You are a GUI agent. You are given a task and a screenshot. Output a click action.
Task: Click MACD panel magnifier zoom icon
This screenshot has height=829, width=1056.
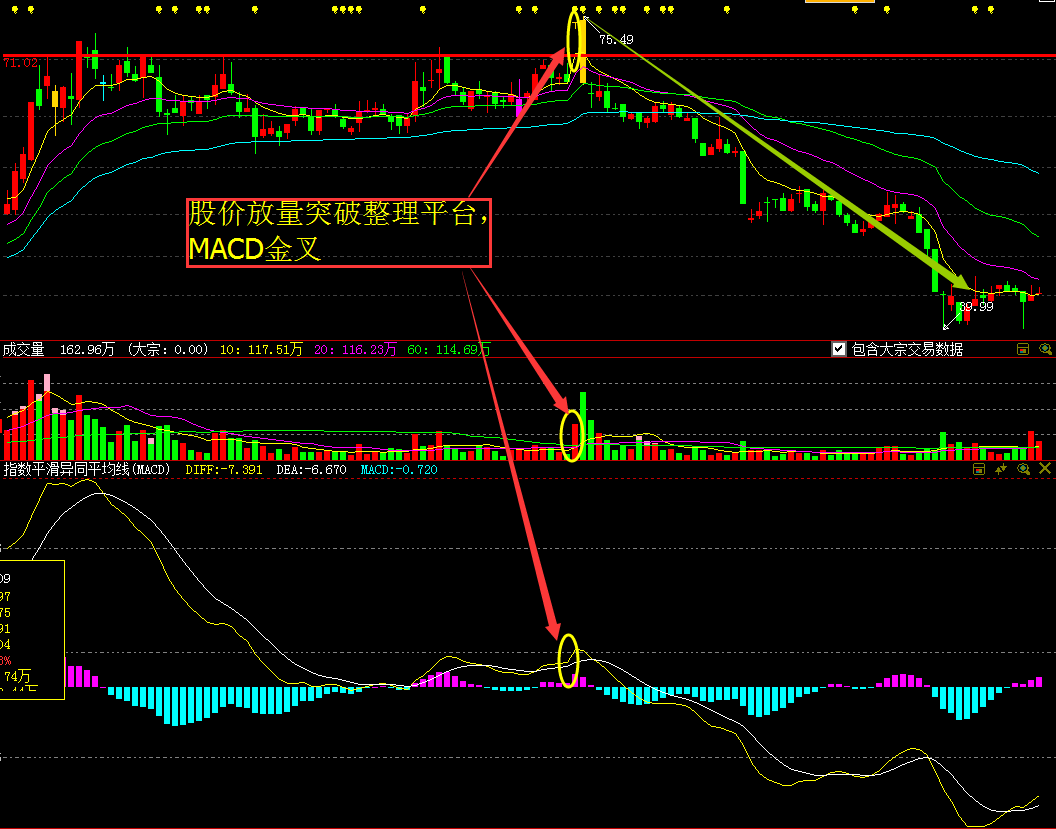point(1023,468)
